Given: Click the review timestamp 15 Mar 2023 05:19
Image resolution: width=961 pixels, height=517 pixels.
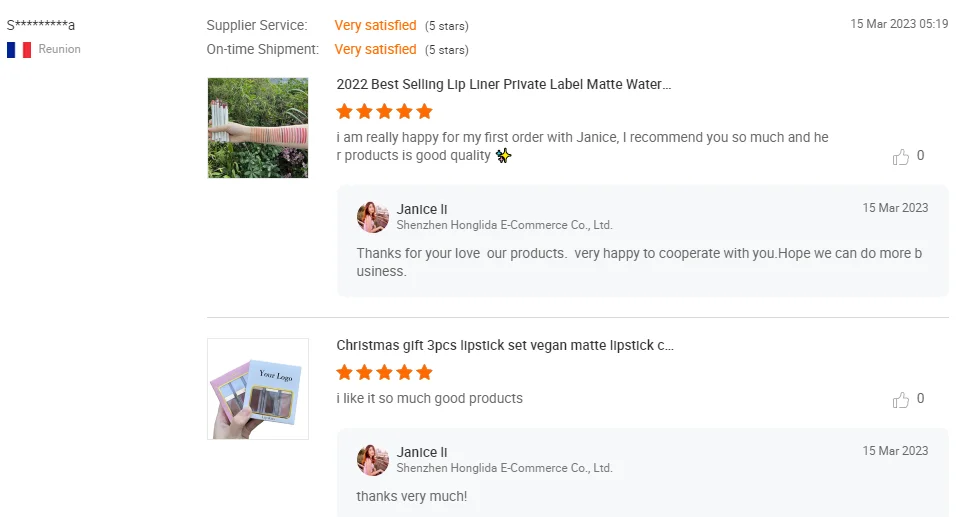Looking at the screenshot, I should [x=899, y=24].
